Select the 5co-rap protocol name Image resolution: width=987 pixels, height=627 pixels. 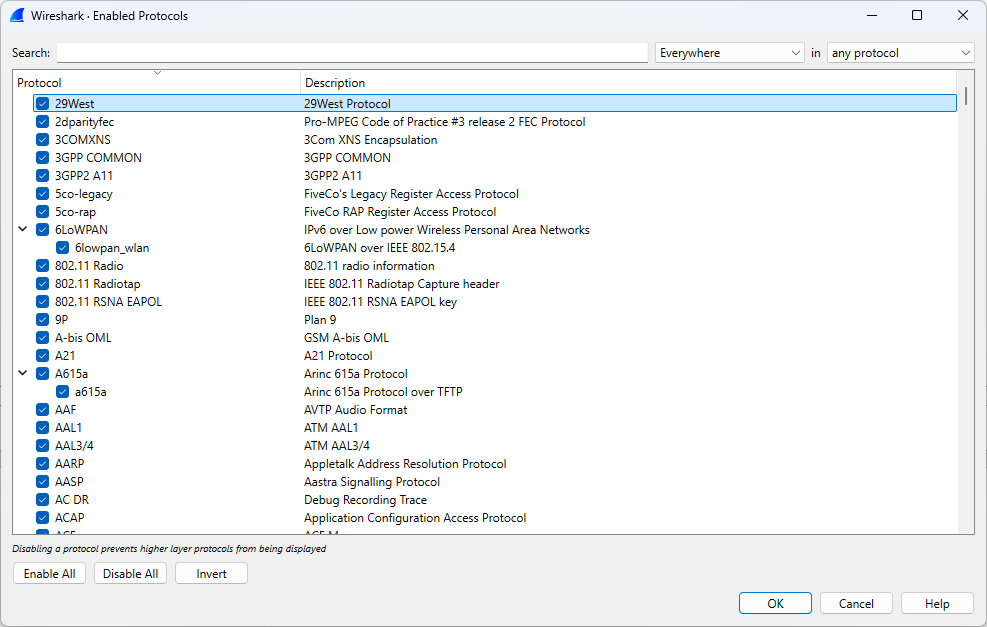tap(76, 212)
